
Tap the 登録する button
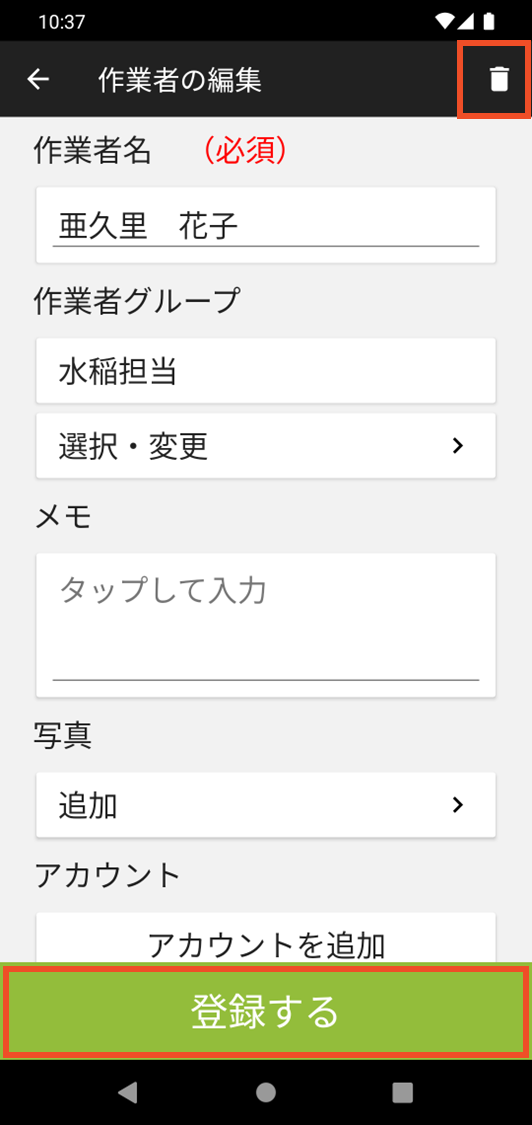pyautogui.click(x=266, y=1011)
